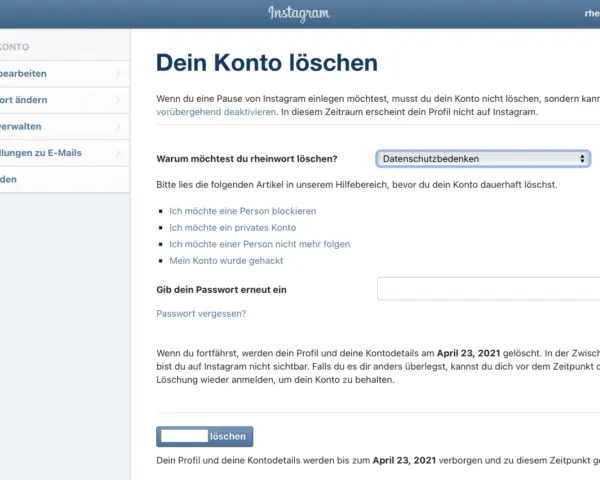Click the 'Dein Konto löschen' heading
The height and width of the screenshot is (480, 600).
coord(267,63)
